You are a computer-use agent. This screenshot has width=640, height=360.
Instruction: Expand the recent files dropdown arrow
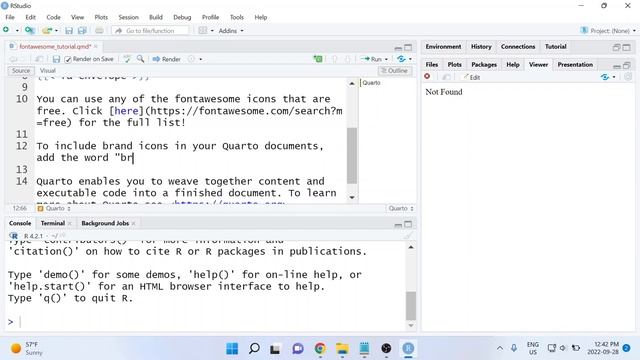pos(56,31)
